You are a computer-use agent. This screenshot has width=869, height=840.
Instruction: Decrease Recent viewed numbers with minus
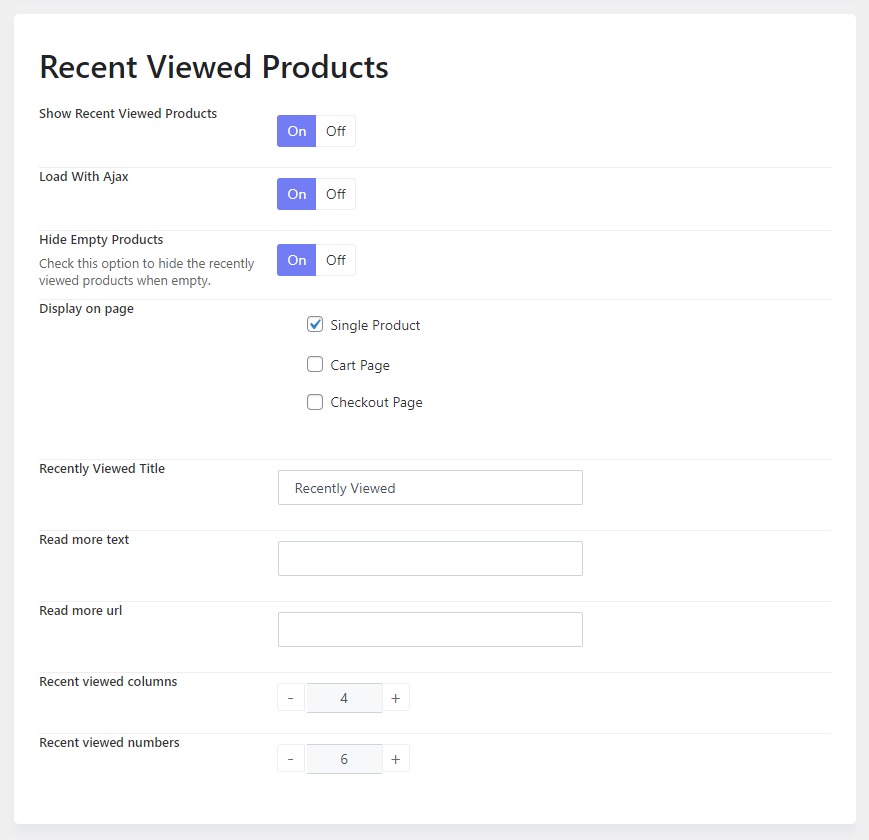(x=291, y=759)
